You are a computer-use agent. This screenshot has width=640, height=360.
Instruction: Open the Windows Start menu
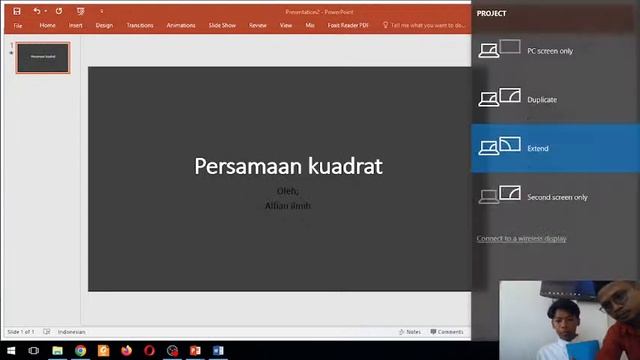pos(11,351)
